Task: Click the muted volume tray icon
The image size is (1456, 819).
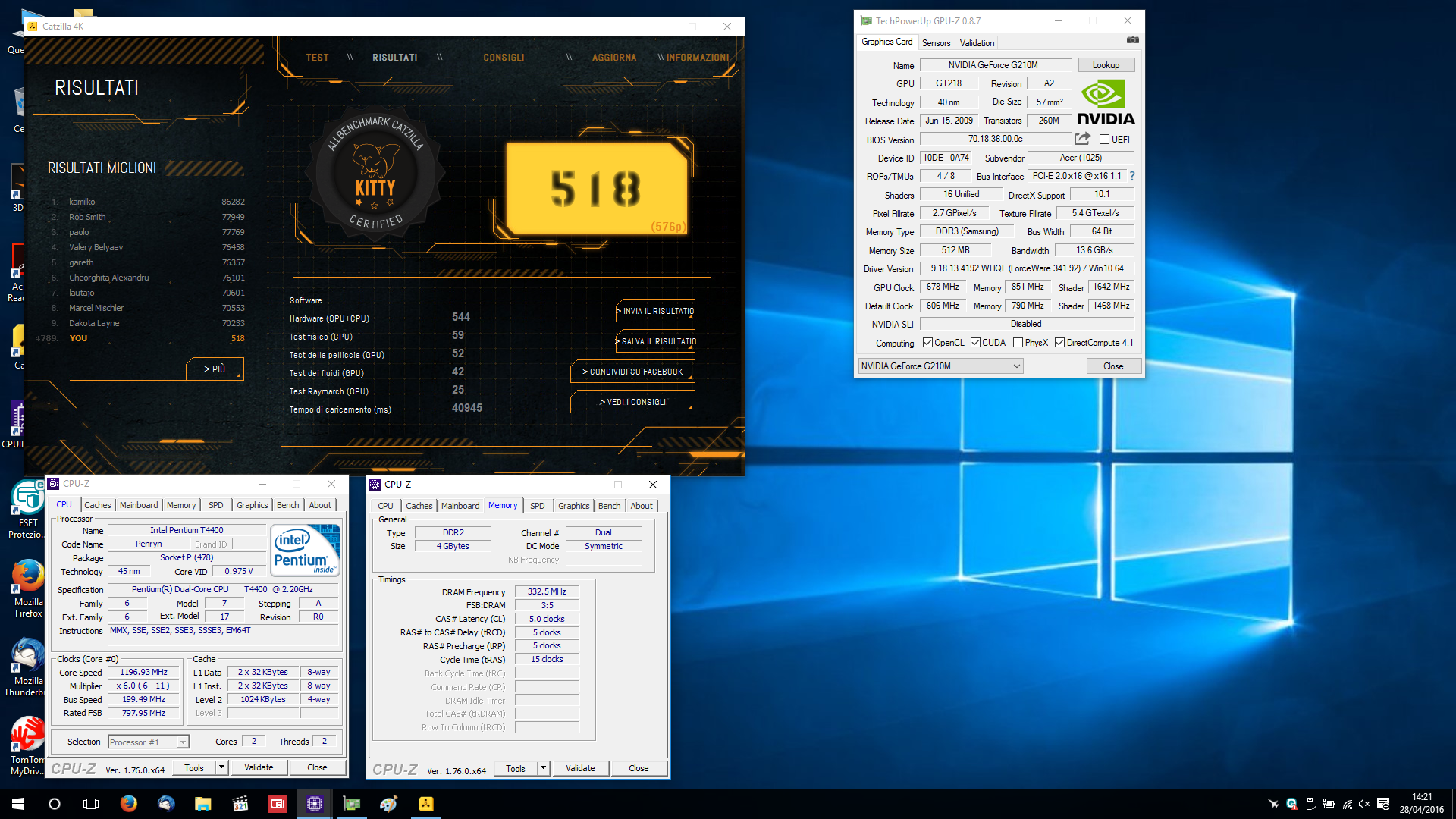Action: [1364, 804]
